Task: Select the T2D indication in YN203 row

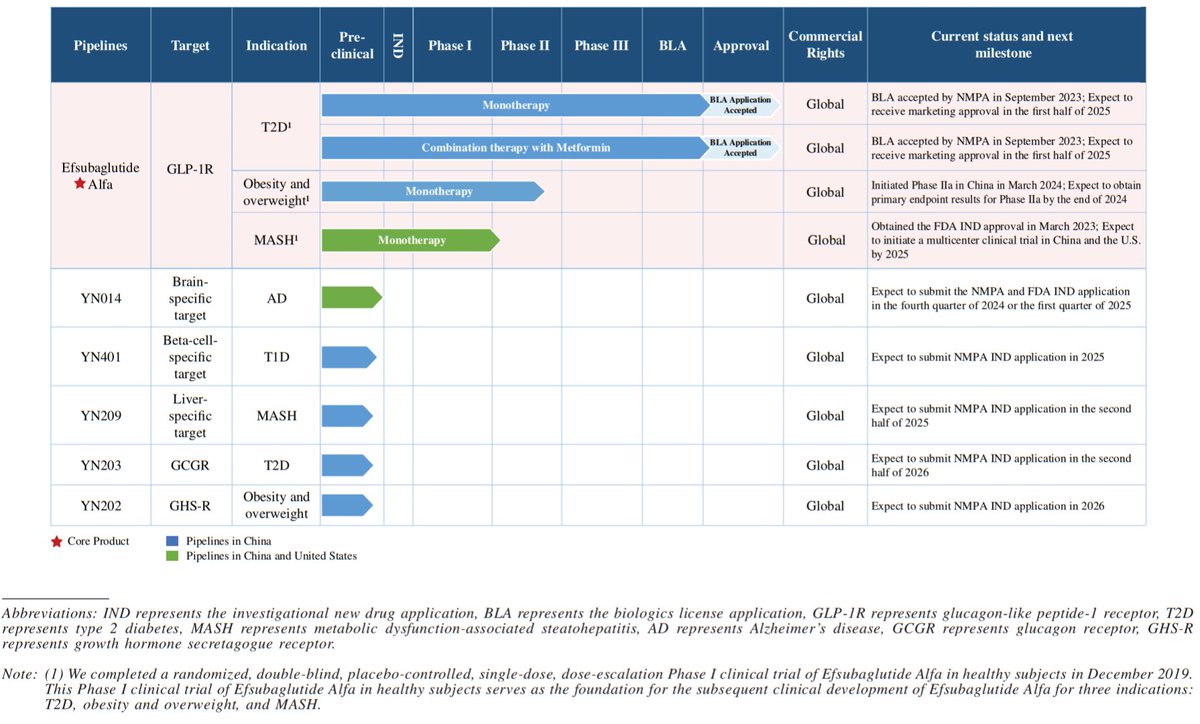Action: pos(276,465)
